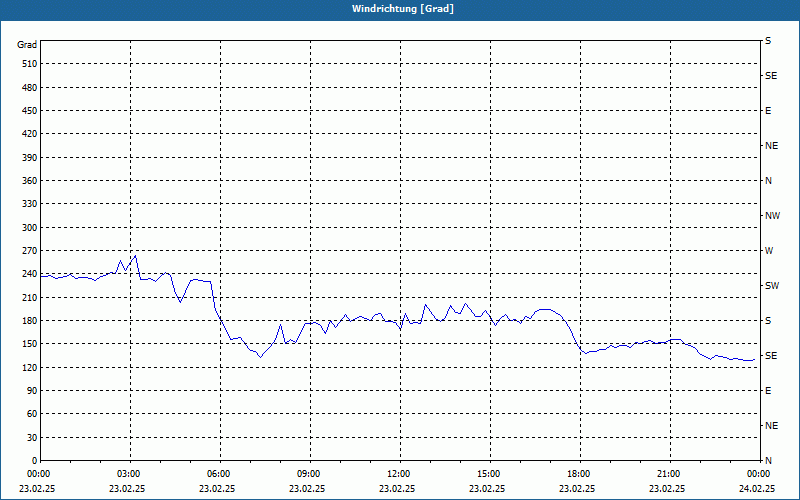Click the 21:00 time label
This screenshot has height=500, width=800.
click(x=670, y=474)
